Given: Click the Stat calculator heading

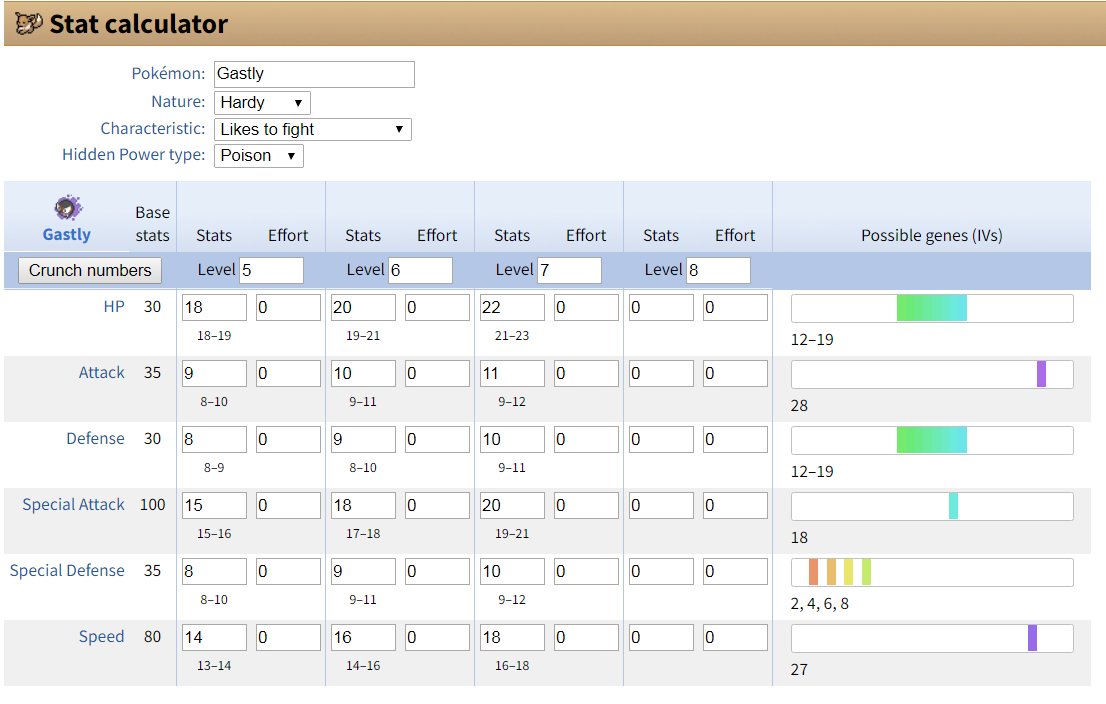Looking at the screenshot, I should point(138,24).
